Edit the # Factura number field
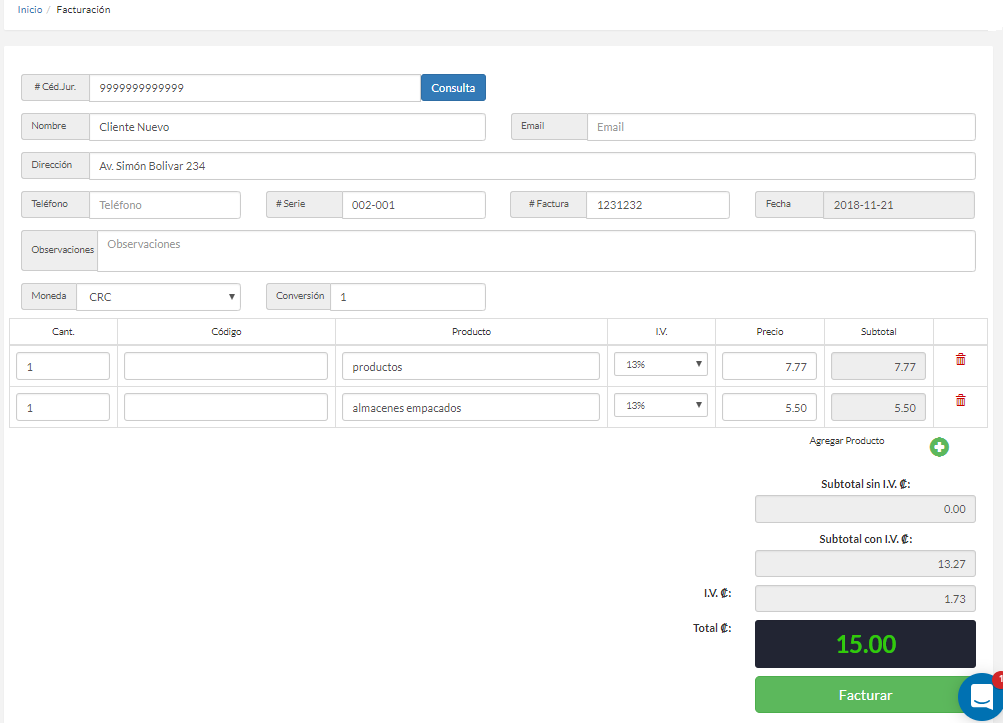This screenshot has width=1003, height=723. [657, 205]
